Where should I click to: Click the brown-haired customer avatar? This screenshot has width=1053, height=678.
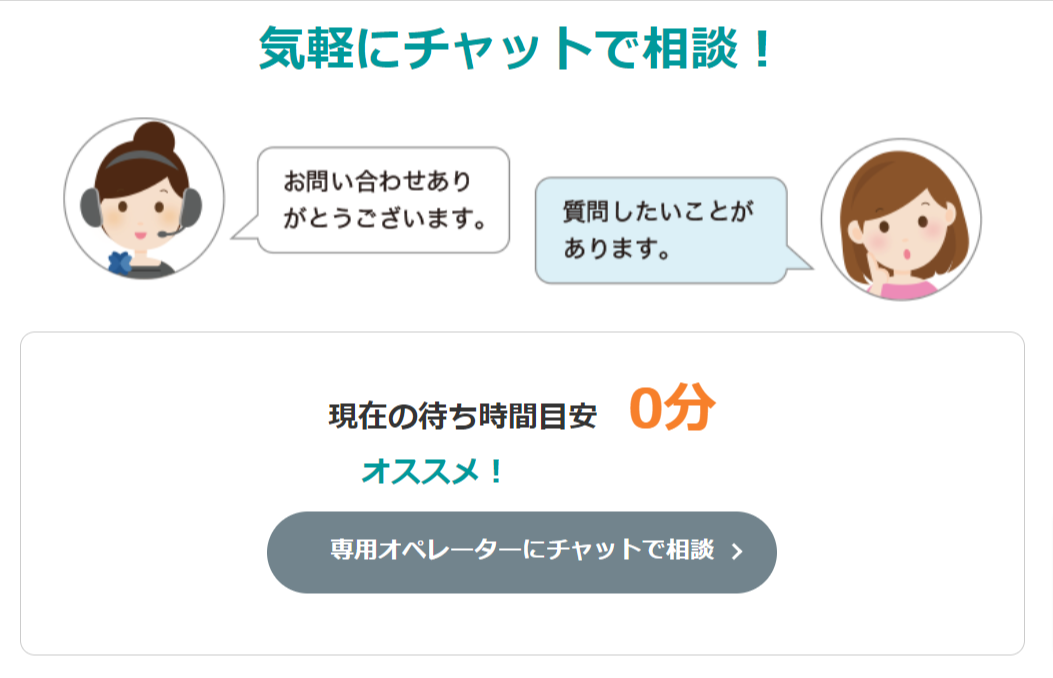(901, 219)
